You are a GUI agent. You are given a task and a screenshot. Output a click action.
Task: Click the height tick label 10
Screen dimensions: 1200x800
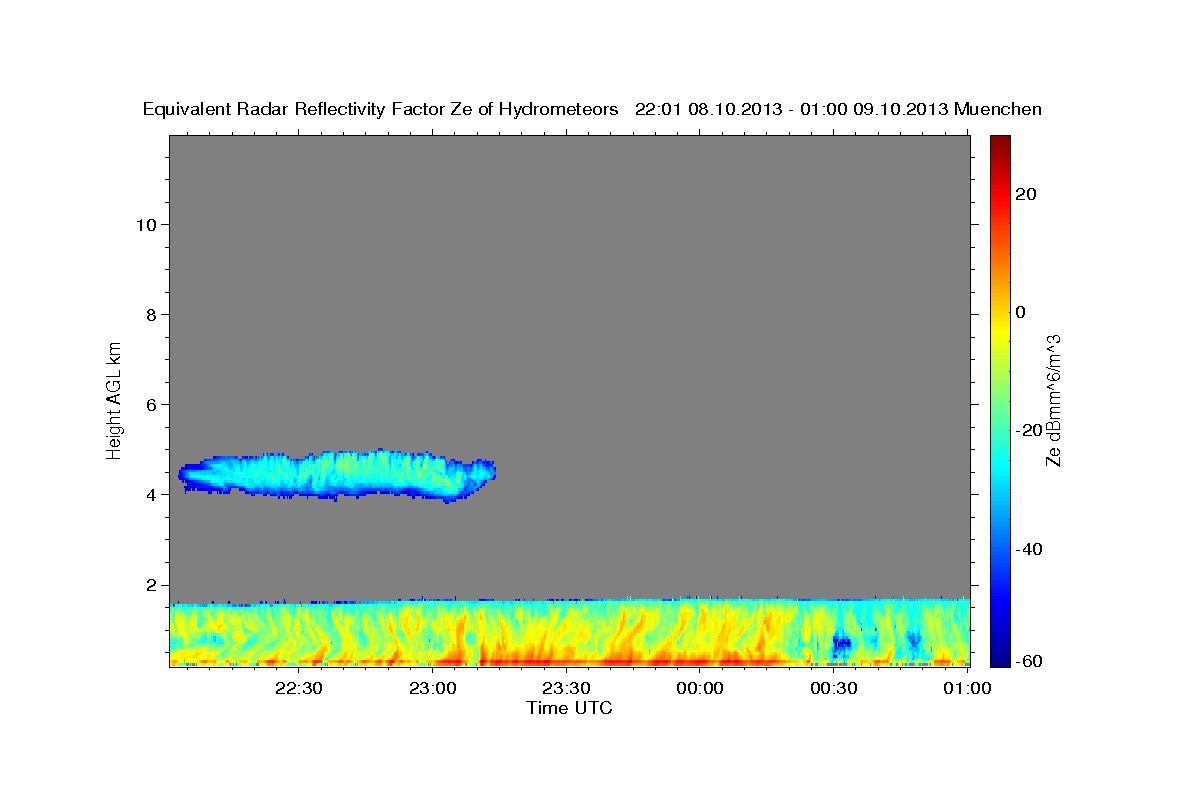click(x=145, y=224)
